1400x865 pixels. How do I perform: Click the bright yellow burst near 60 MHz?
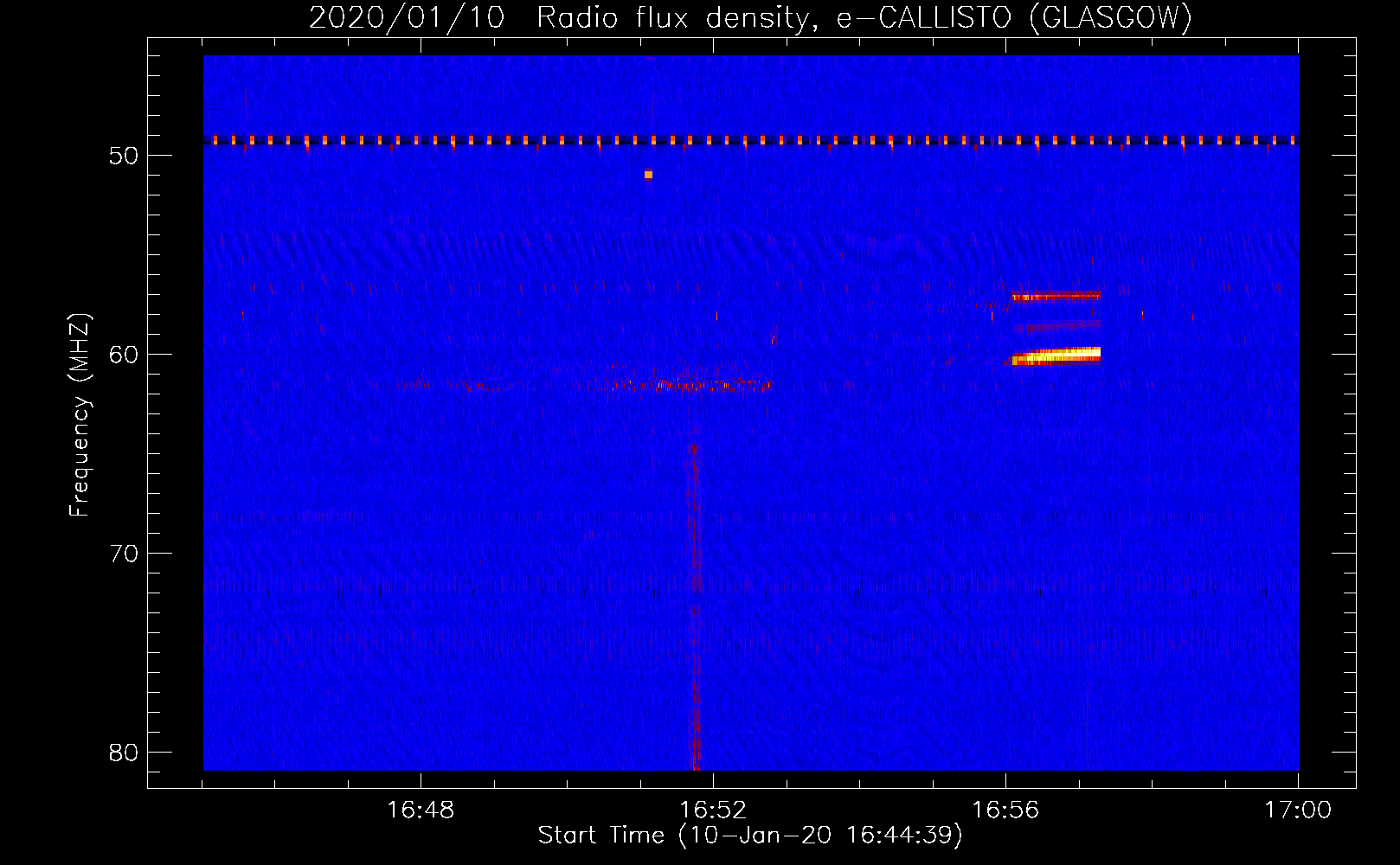click(1056, 356)
